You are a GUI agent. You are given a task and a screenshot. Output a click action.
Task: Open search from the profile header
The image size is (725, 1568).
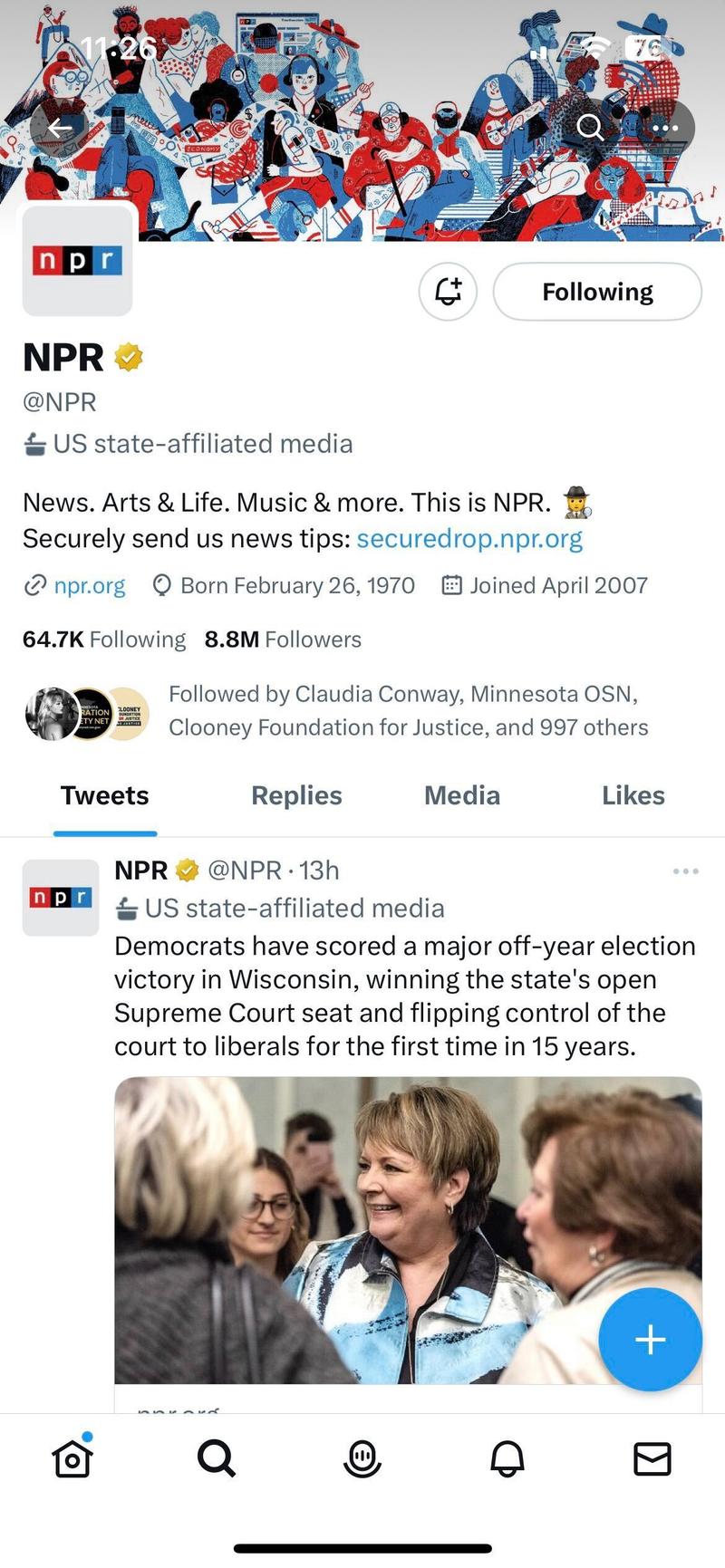click(590, 128)
